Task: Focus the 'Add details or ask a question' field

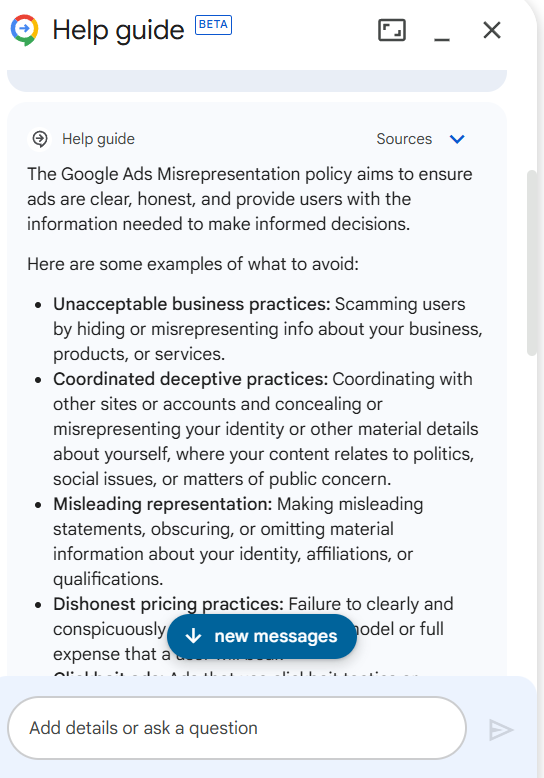Action: point(237,728)
